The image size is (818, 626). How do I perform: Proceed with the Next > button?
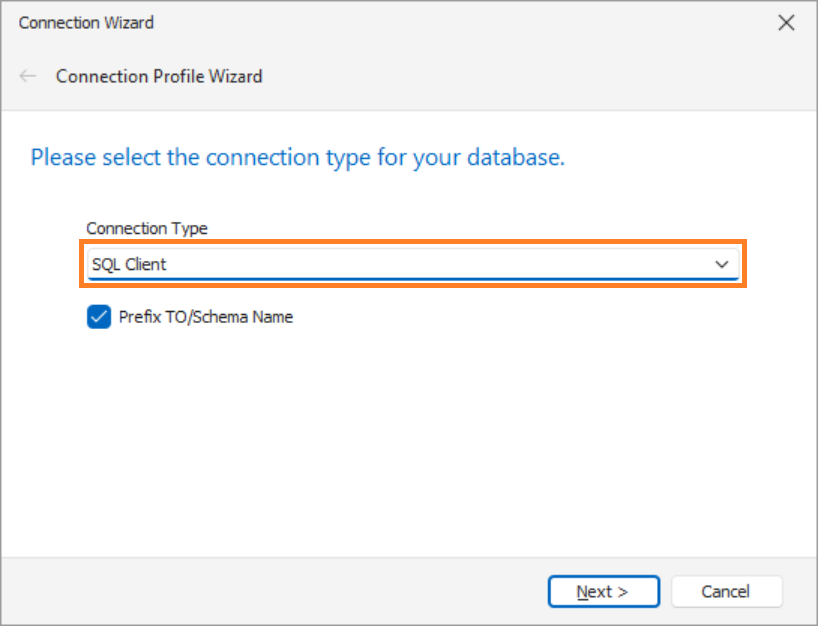click(604, 592)
